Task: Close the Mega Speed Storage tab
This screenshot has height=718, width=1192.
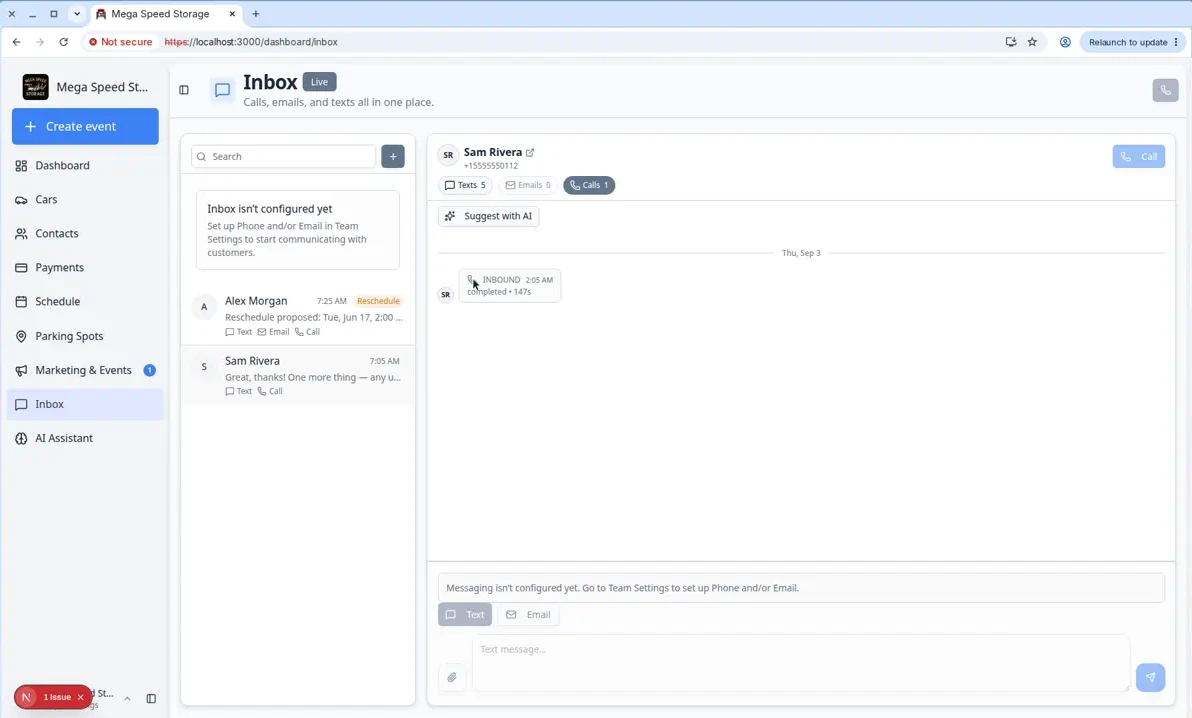Action: pos(233,14)
